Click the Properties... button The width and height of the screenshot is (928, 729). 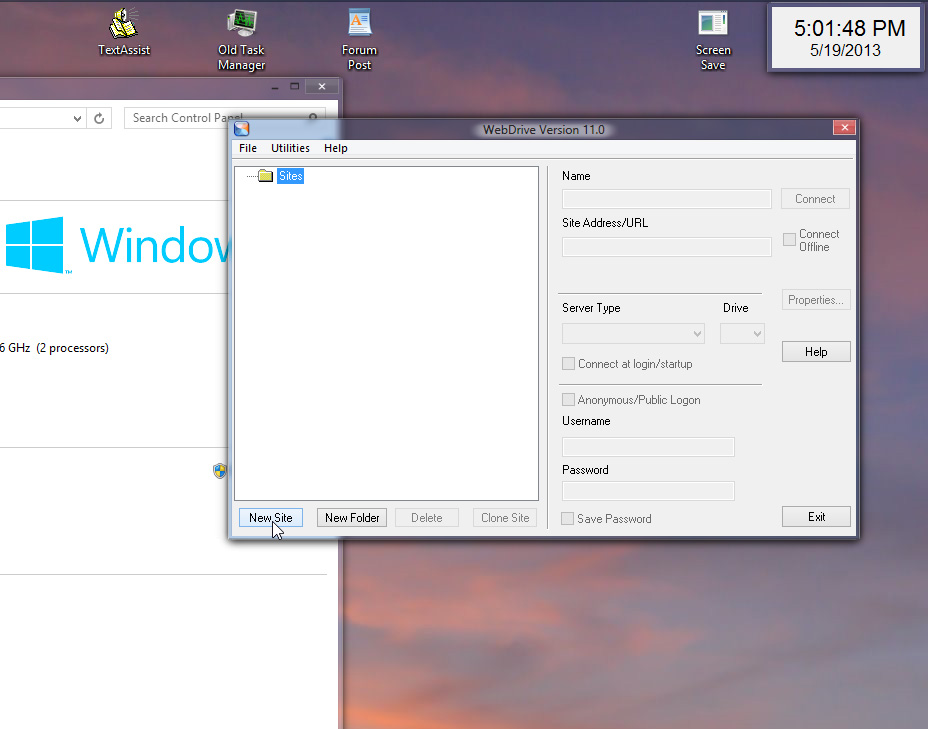pyautogui.click(x=816, y=300)
